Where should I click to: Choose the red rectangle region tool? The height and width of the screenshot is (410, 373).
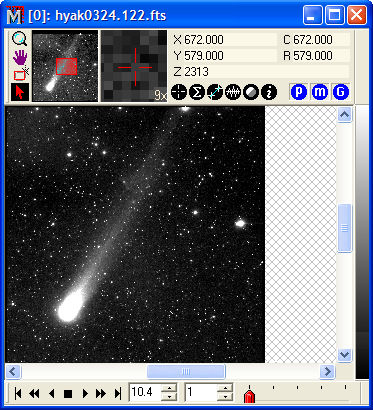[x=21, y=74]
